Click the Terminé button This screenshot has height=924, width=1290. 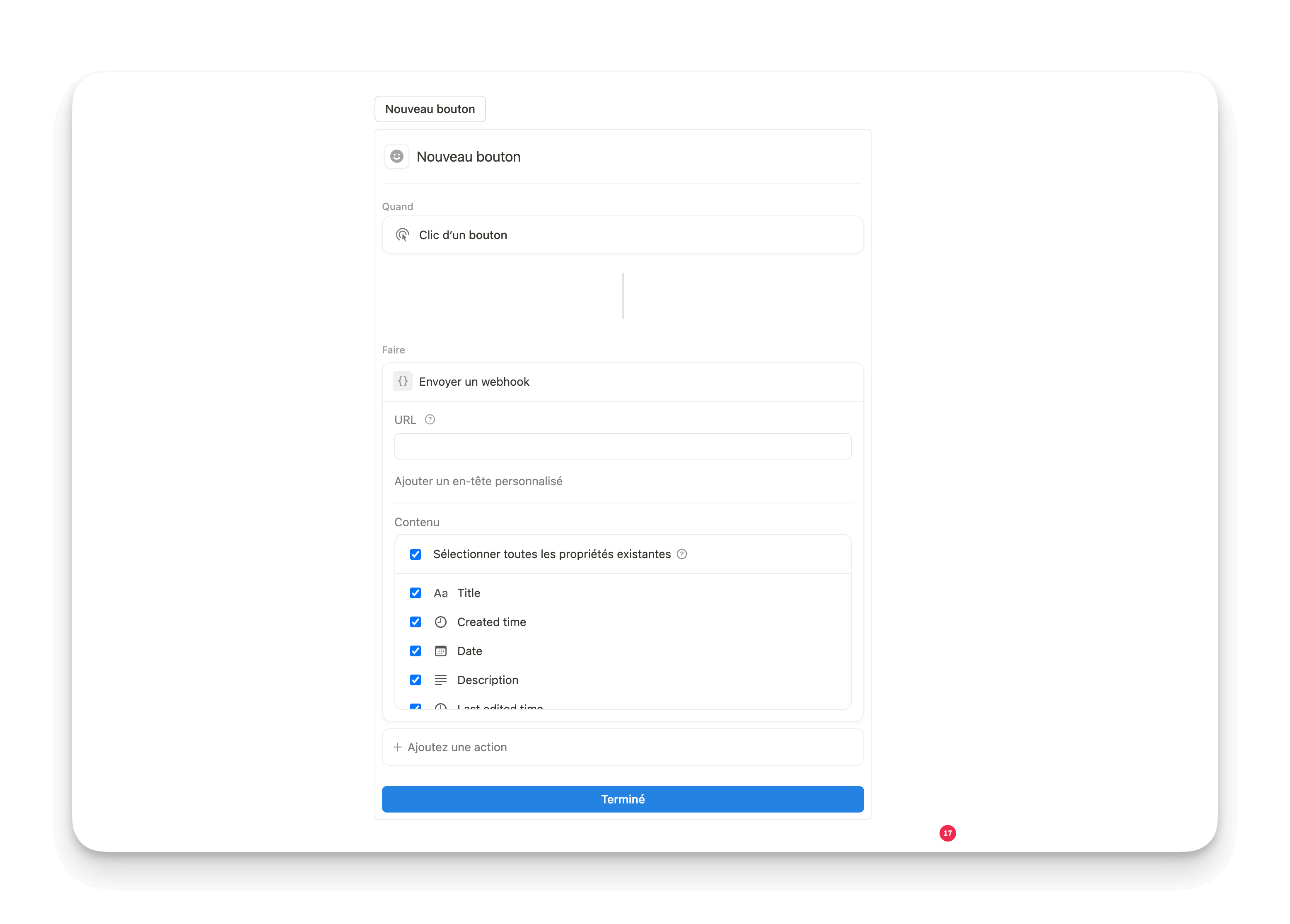[x=623, y=799]
